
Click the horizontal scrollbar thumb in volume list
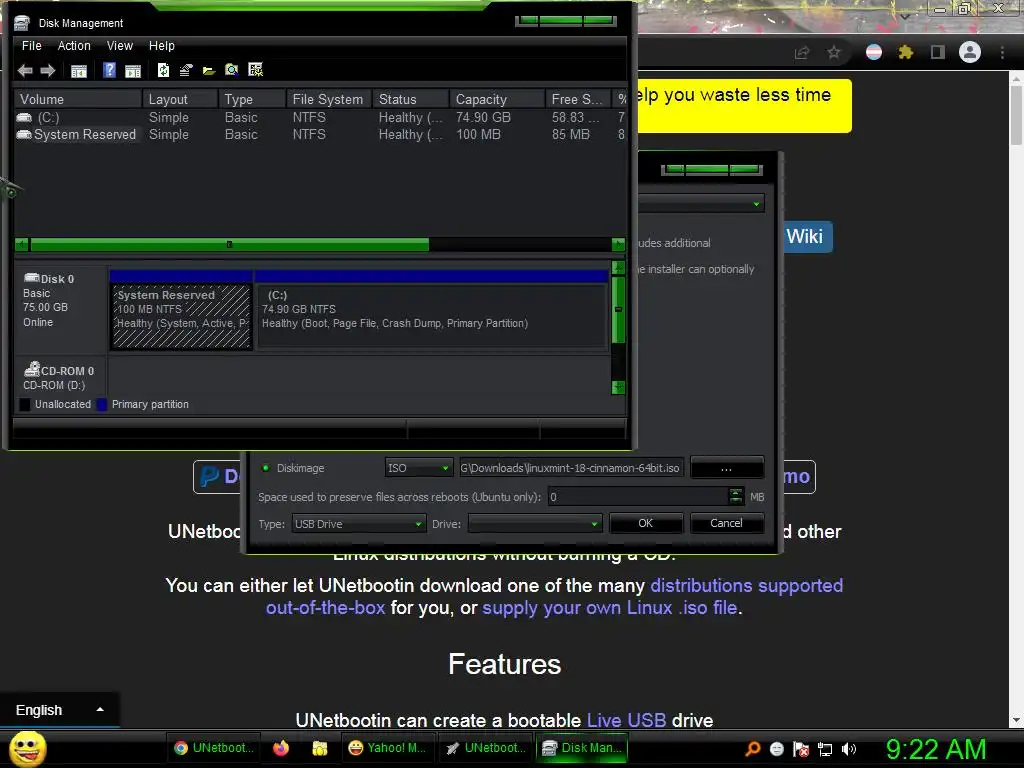tap(229, 244)
